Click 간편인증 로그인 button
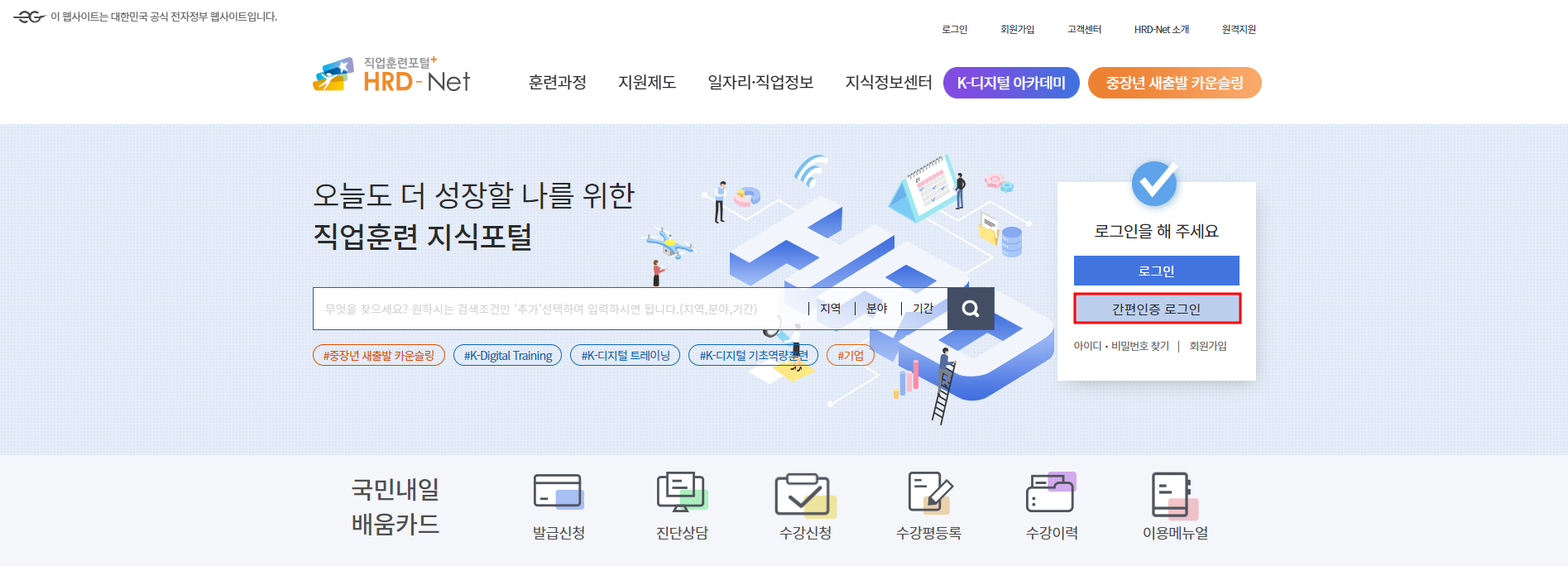1568x566 pixels. click(1157, 309)
